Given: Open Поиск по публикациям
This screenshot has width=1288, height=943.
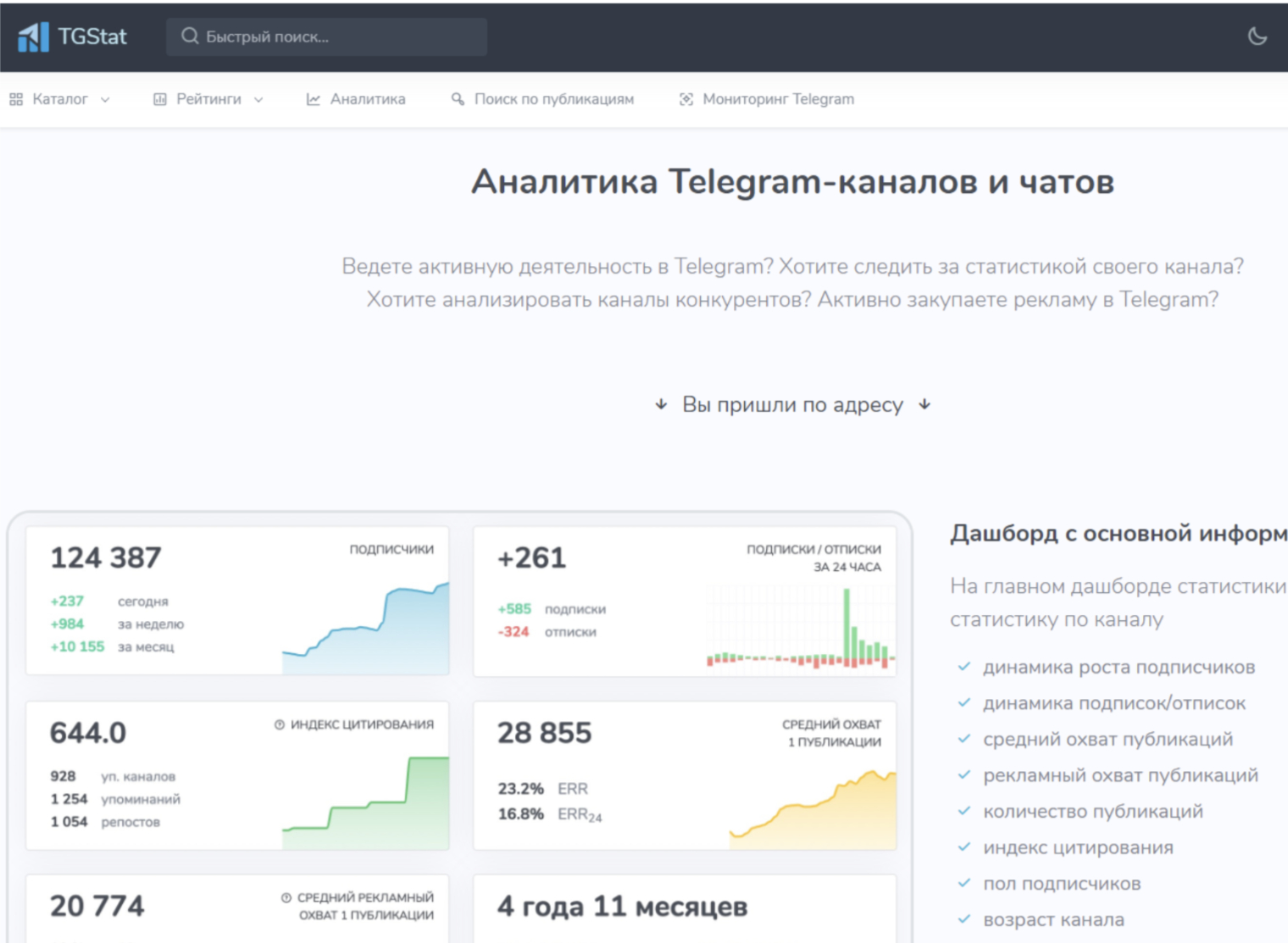Looking at the screenshot, I should click(553, 99).
